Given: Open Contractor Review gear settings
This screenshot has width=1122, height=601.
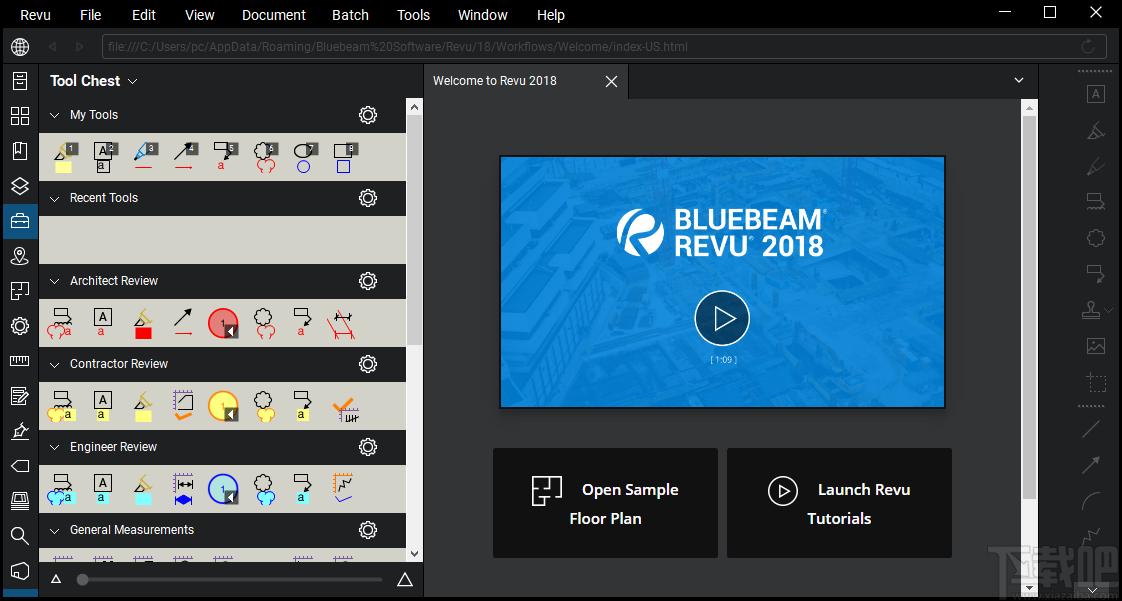Looking at the screenshot, I should 368,364.
